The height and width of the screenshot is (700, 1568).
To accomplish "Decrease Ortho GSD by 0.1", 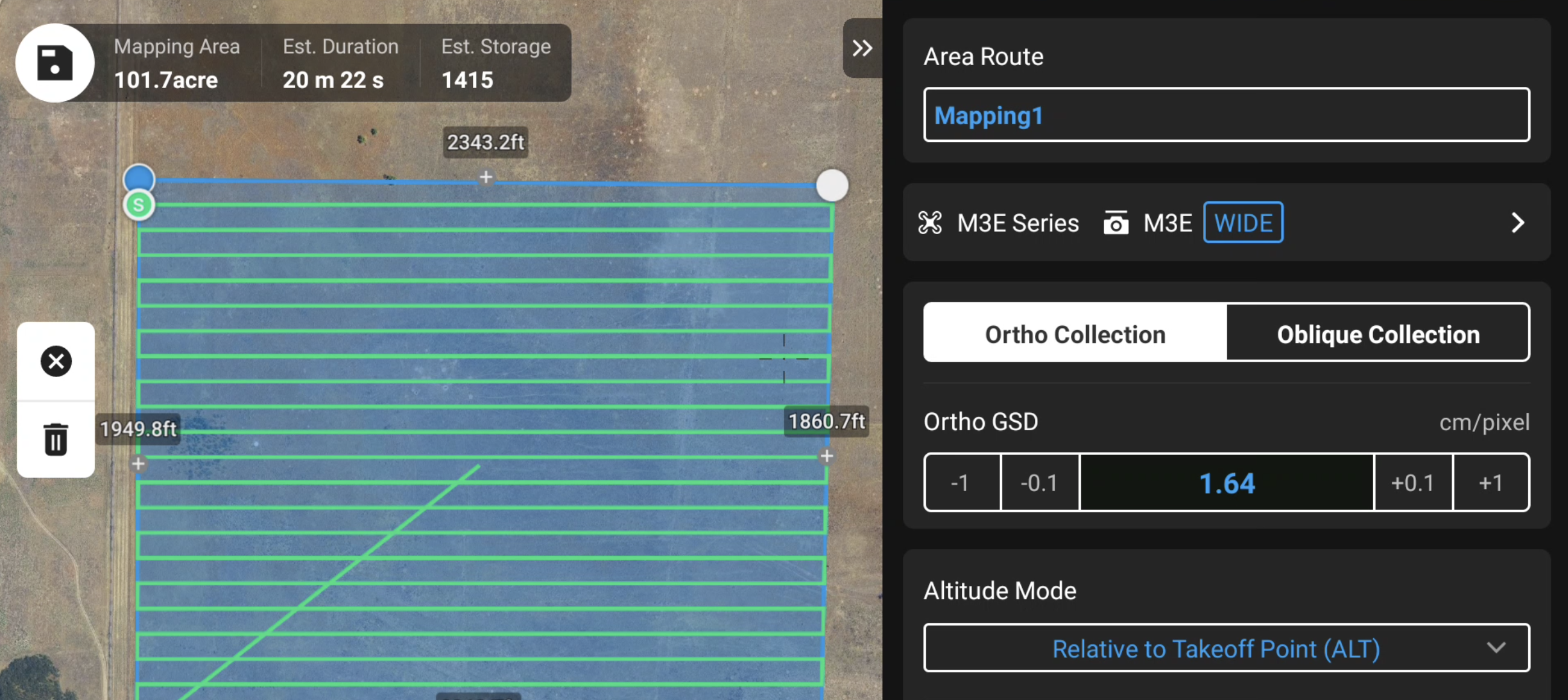I will [1039, 483].
